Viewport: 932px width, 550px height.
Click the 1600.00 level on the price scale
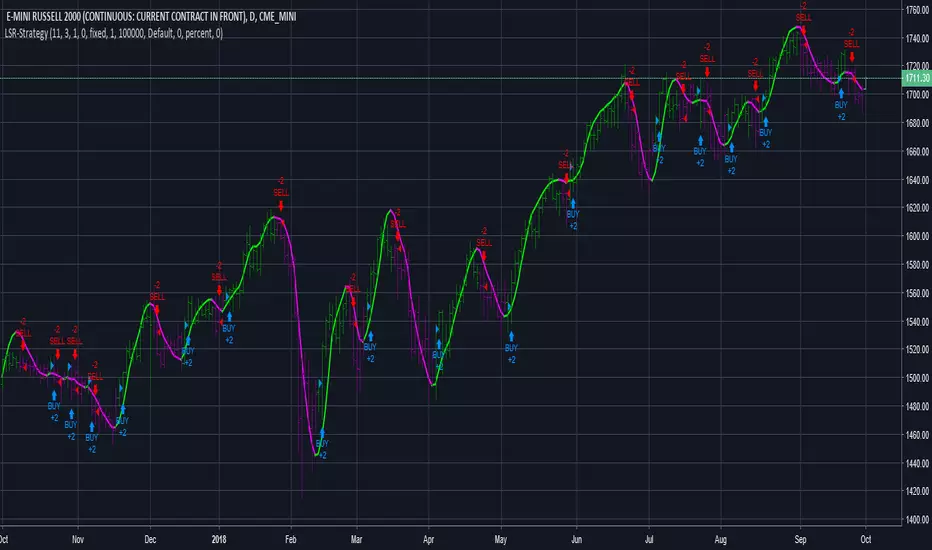[x=917, y=236]
